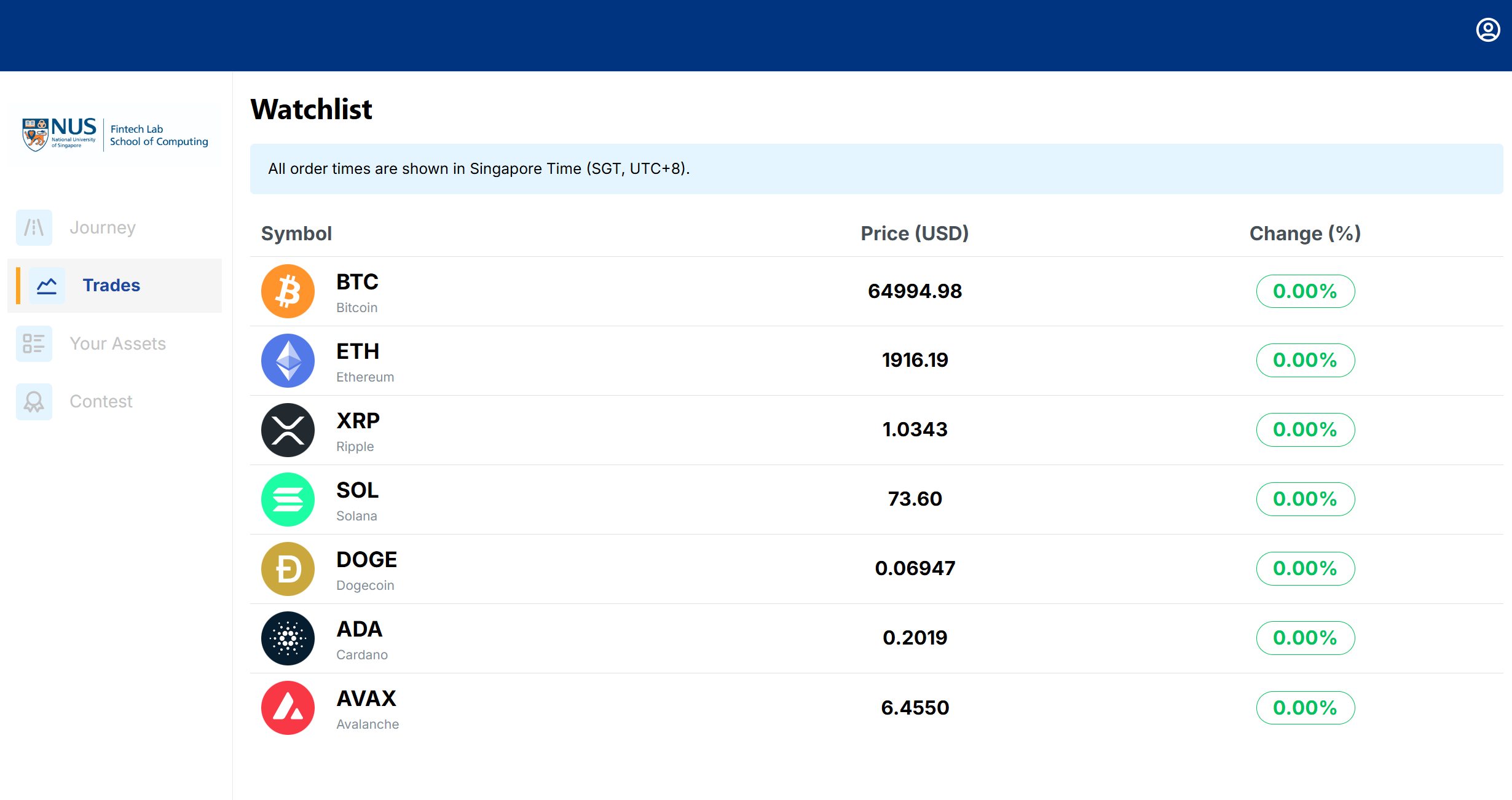
Task: Click the ADA 0.00% change badge
Action: pyautogui.click(x=1305, y=638)
